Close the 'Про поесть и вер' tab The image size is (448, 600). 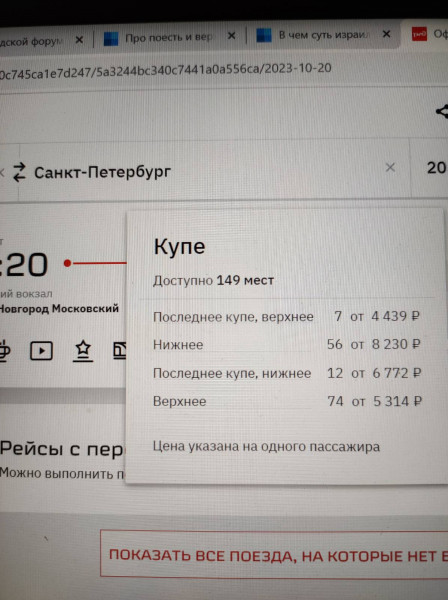[x=231, y=36]
